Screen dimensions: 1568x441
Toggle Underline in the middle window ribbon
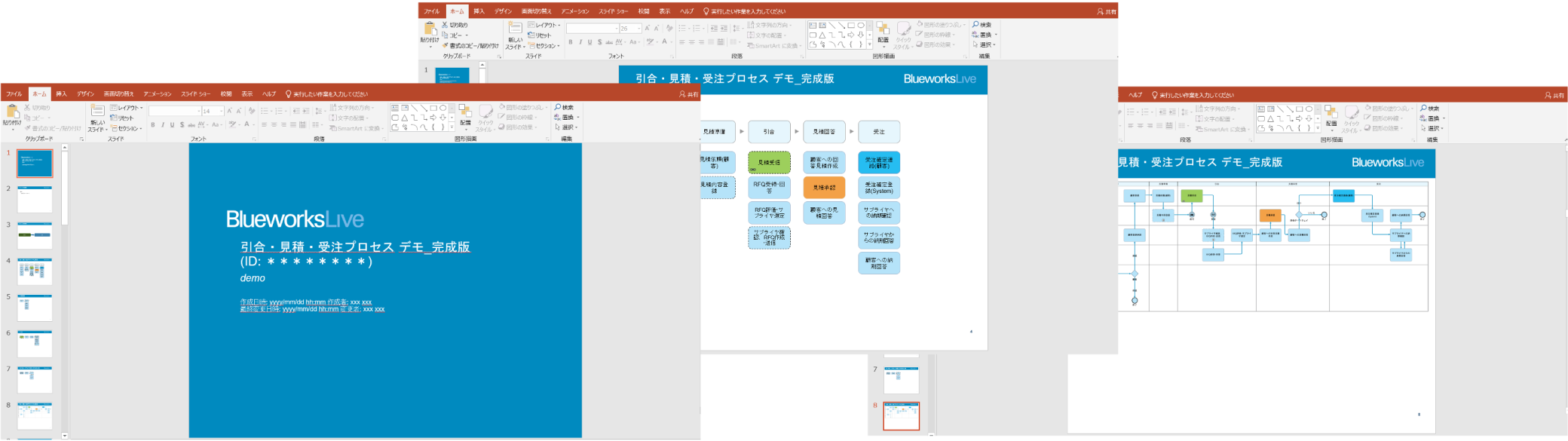(590, 42)
